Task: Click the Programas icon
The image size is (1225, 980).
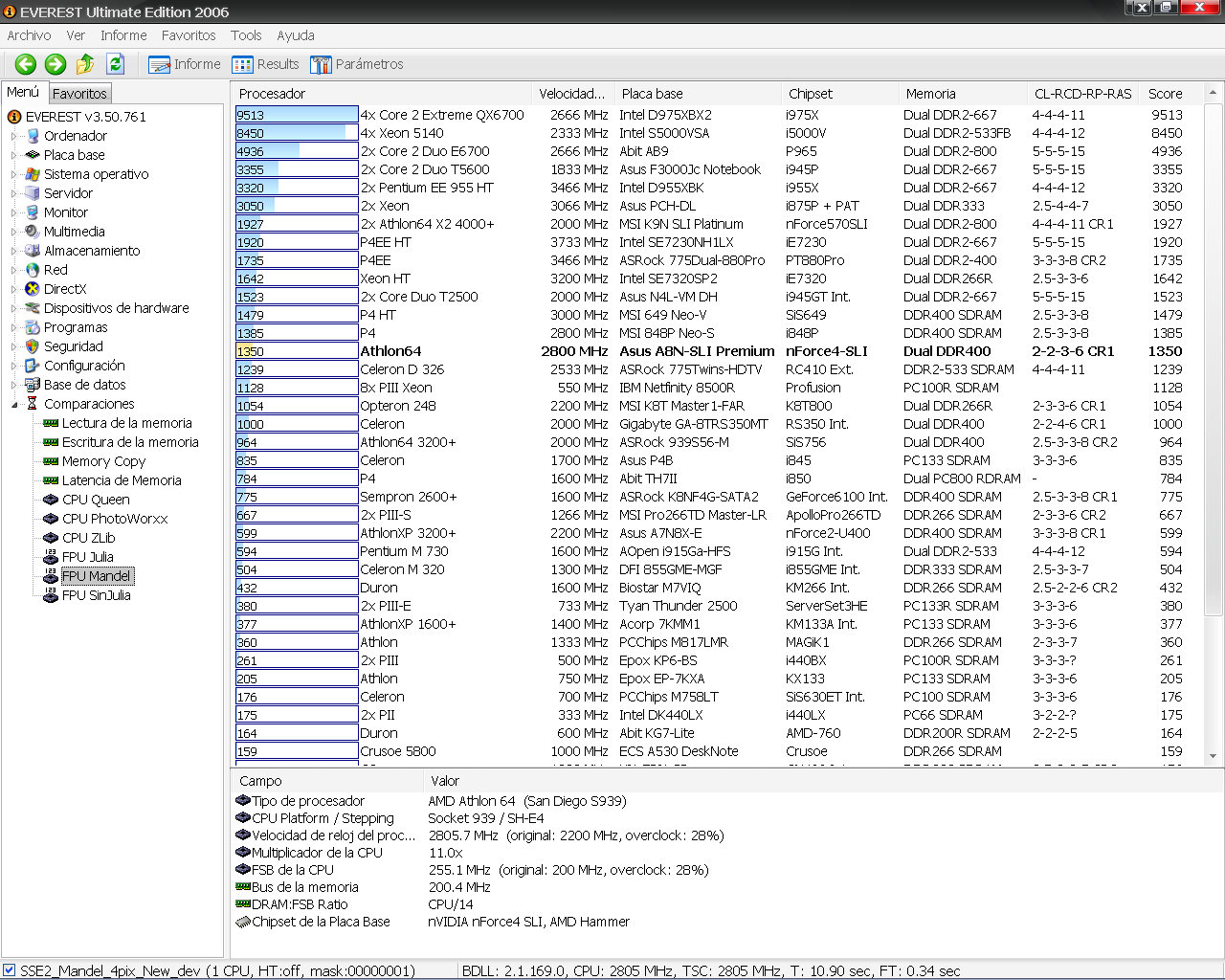Action: click(33, 327)
